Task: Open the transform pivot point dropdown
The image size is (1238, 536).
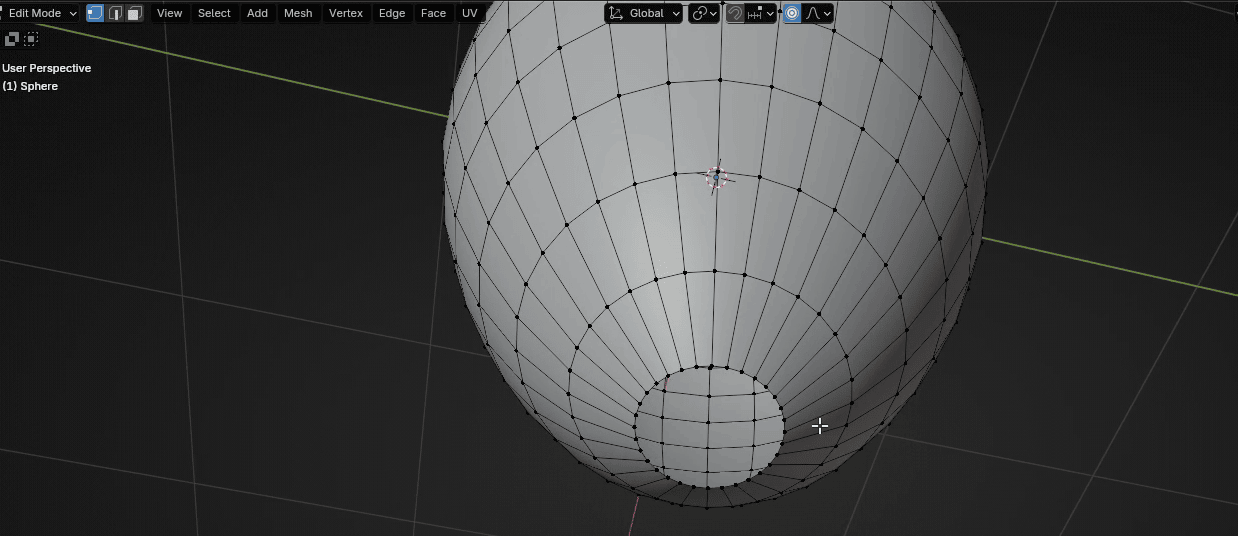Action: point(704,13)
